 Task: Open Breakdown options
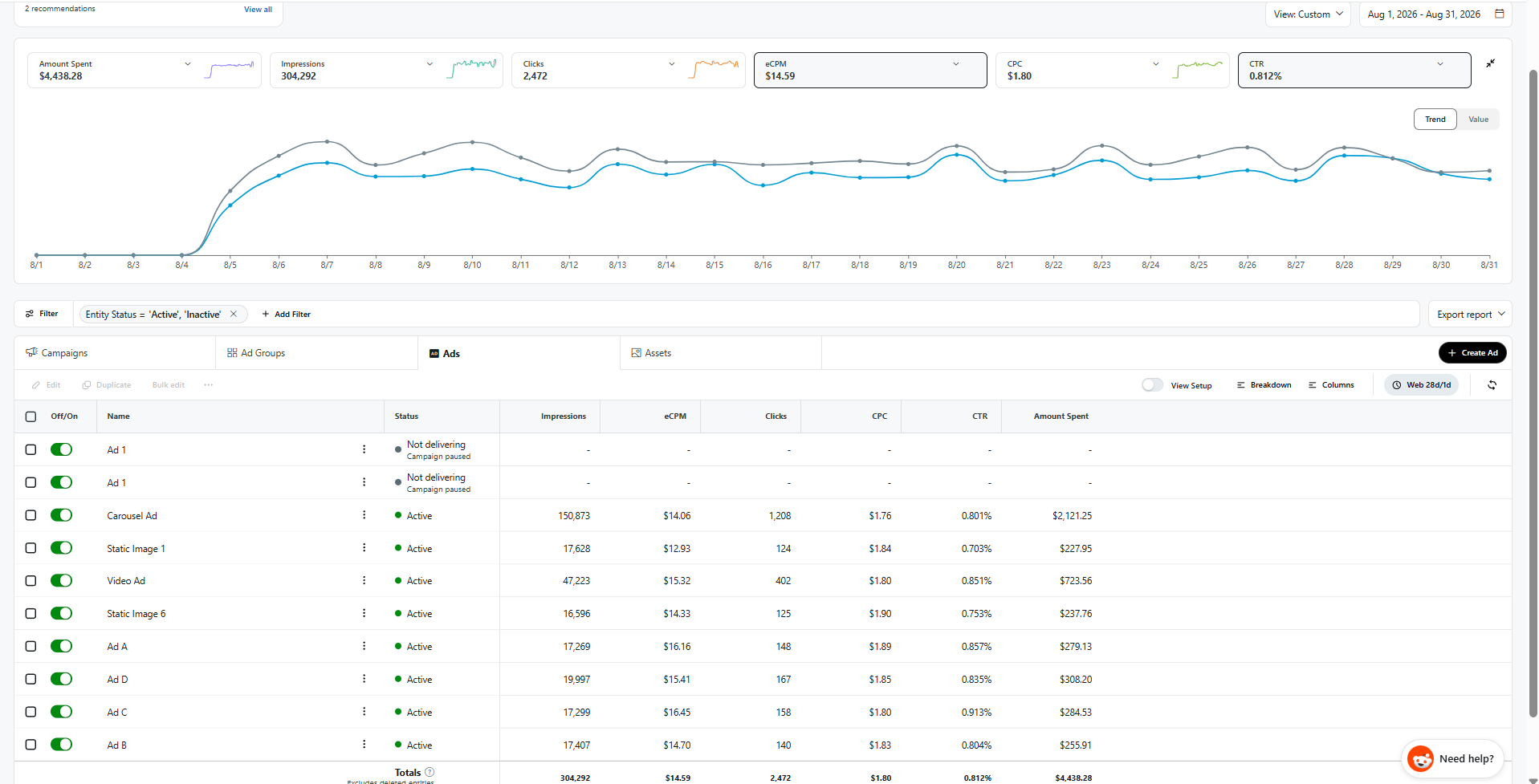click(x=1264, y=385)
